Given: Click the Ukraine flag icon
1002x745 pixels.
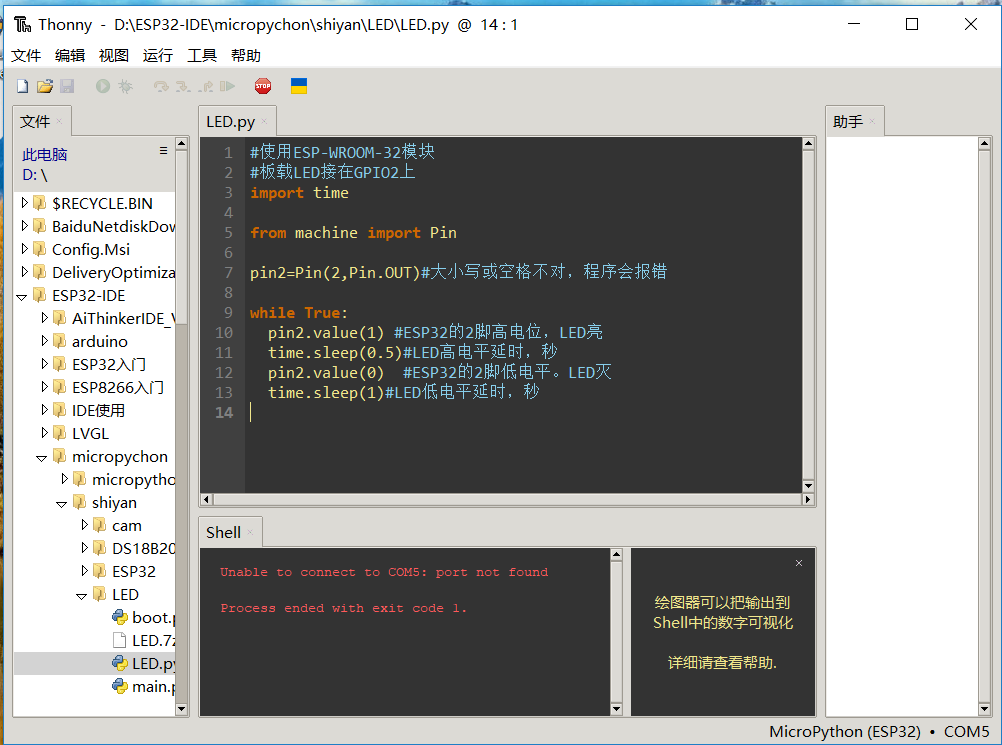Looking at the screenshot, I should pyautogui.click(x=298, y=86).
